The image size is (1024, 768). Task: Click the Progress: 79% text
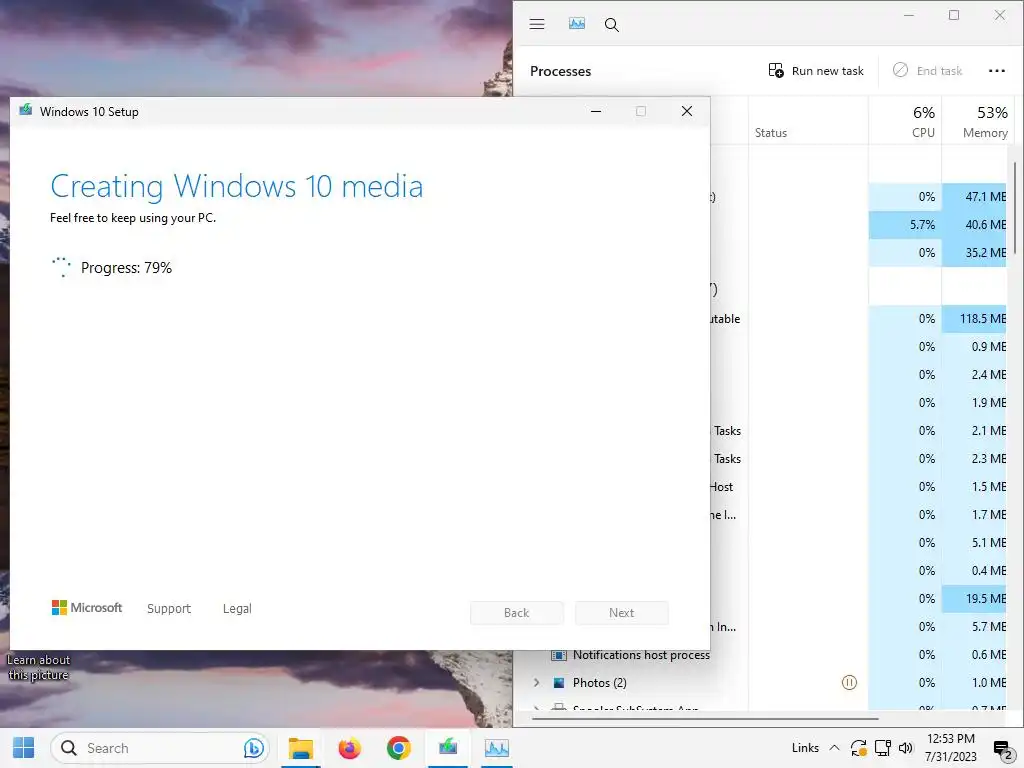(x=126, y=268)
